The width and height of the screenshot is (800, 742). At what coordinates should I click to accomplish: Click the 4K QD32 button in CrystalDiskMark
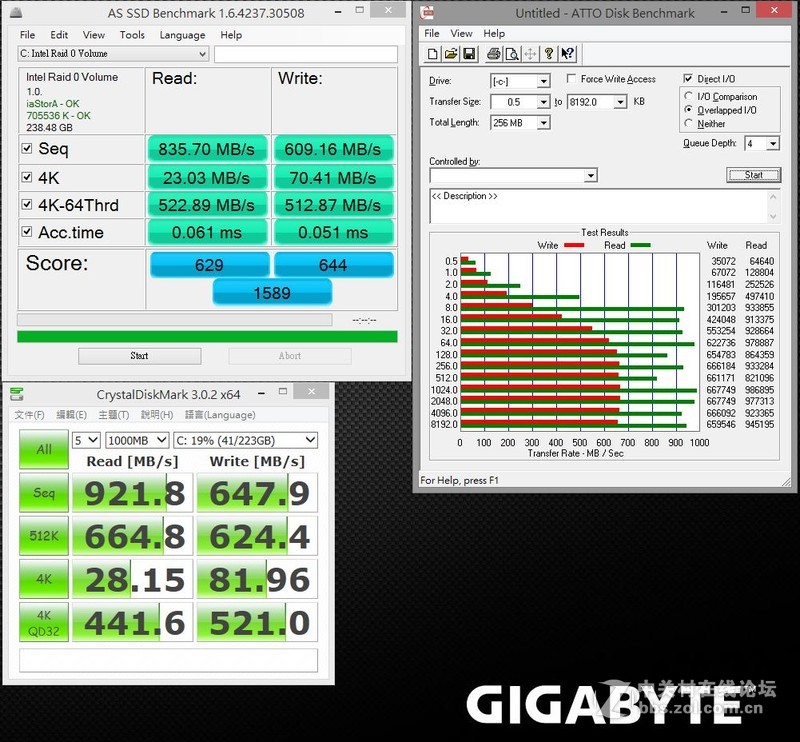(44, 623)
